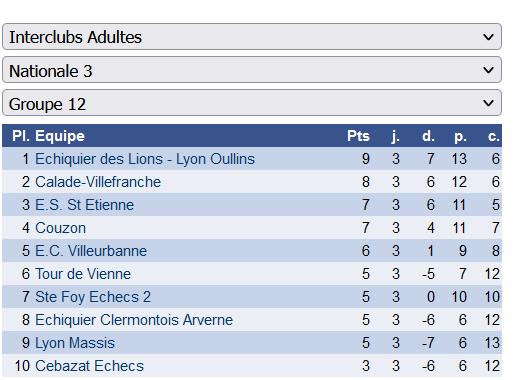Viewport: 531px width, 380px height.
Task: Open the Cebazat Echecs team page
Action: (90, 366)
